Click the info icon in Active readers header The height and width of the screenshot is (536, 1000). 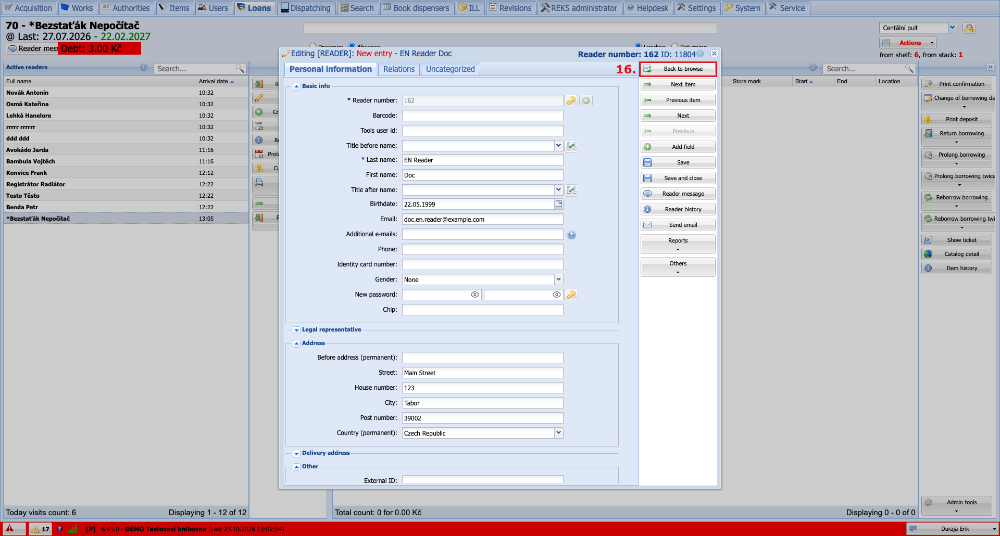[143, 68]
